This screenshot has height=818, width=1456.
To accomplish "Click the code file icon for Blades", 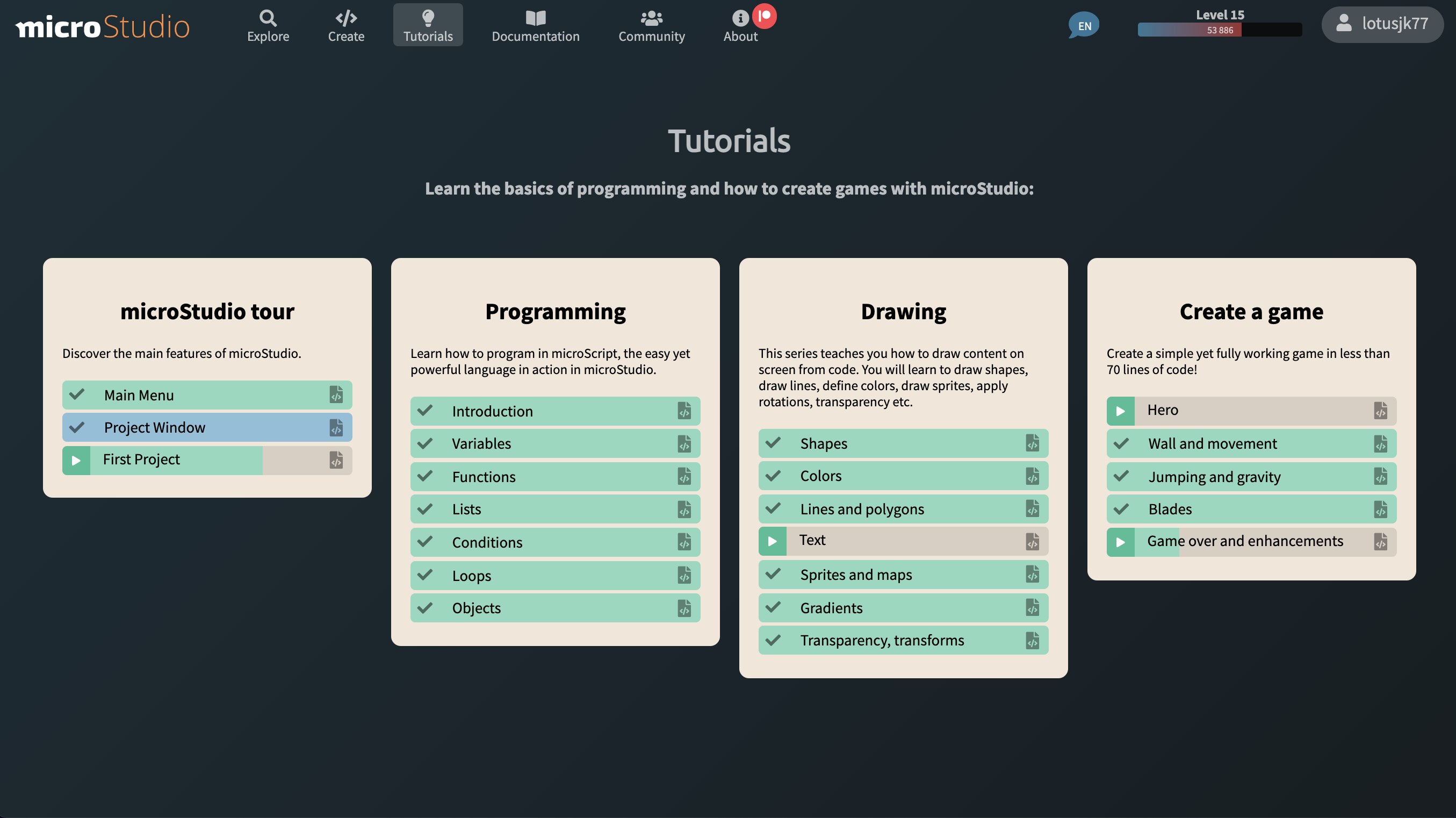I will coord(1381,510).
